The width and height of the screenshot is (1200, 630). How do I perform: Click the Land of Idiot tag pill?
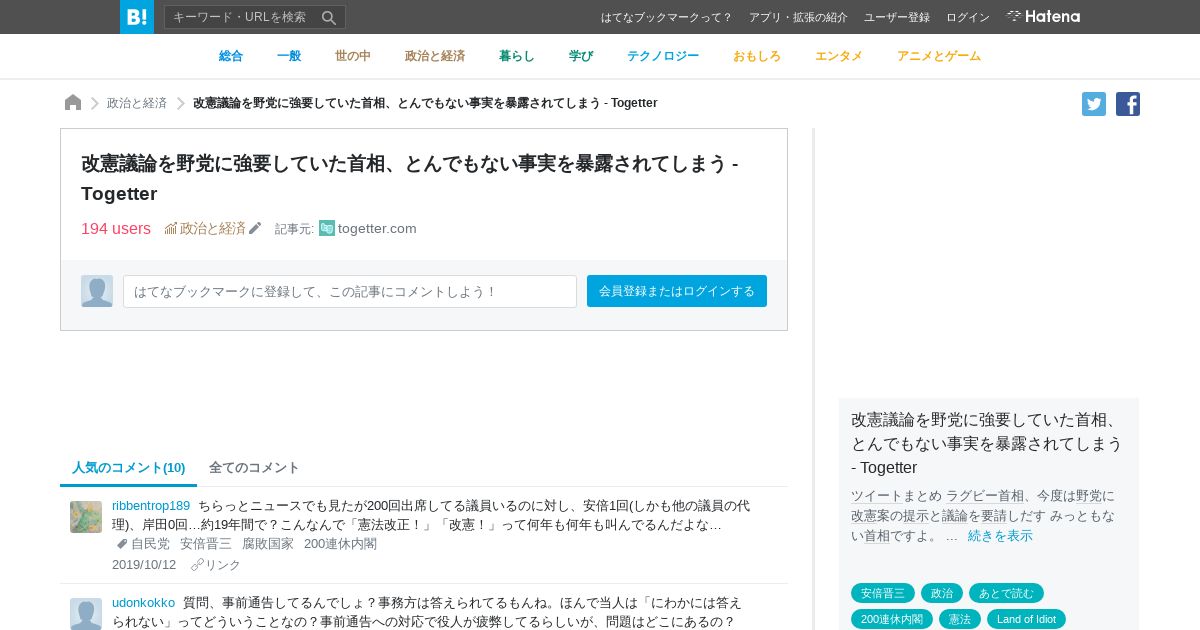coord(1026,619)
